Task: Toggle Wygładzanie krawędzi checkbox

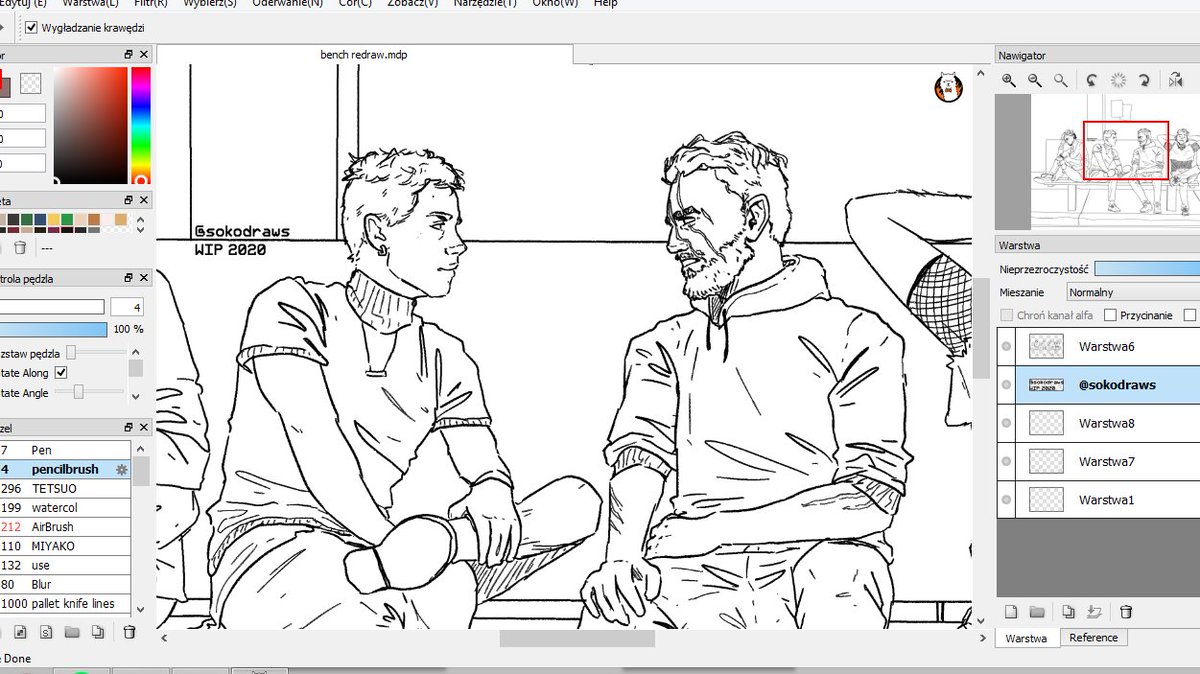Action: (32, 27)
